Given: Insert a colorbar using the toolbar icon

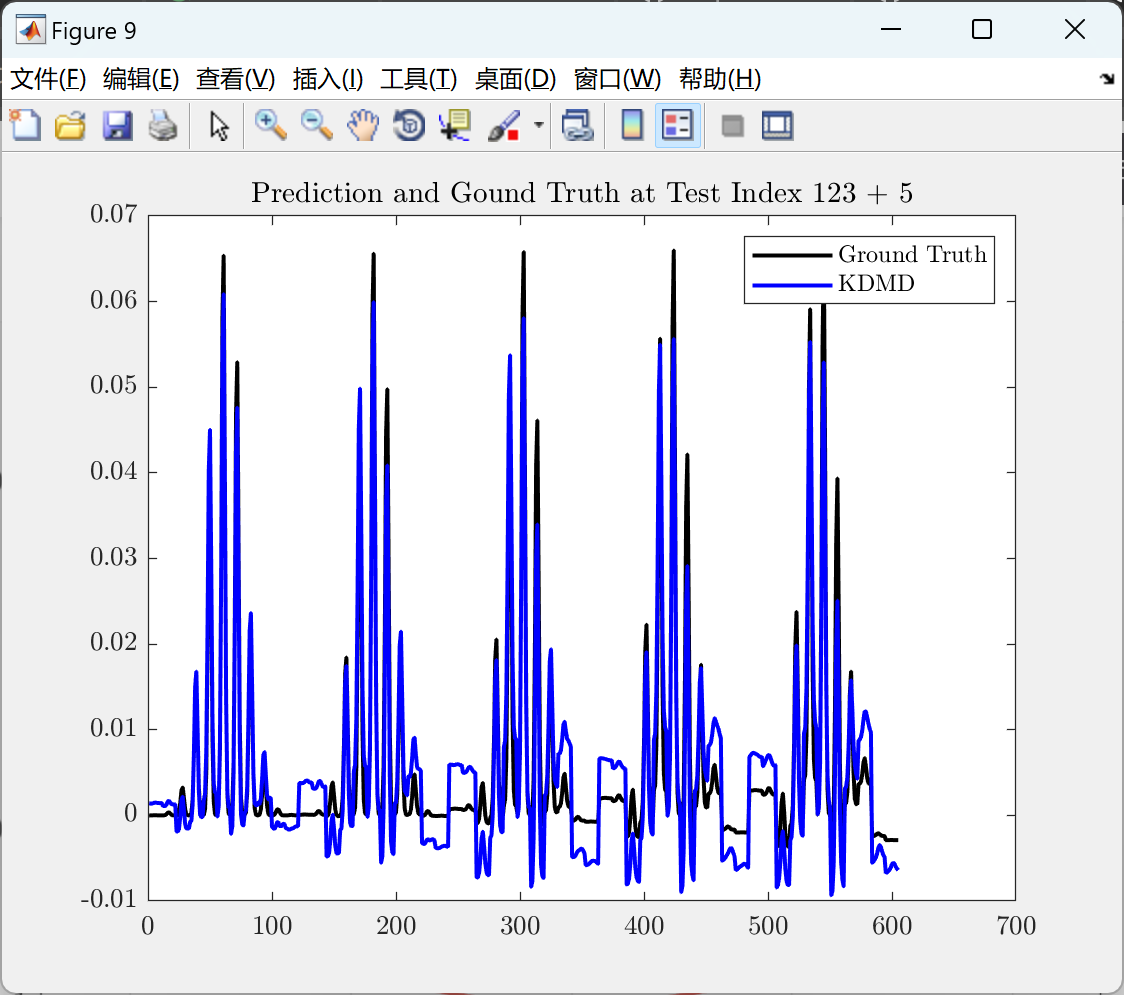Looking at the screenshot, I should [632, 125].
